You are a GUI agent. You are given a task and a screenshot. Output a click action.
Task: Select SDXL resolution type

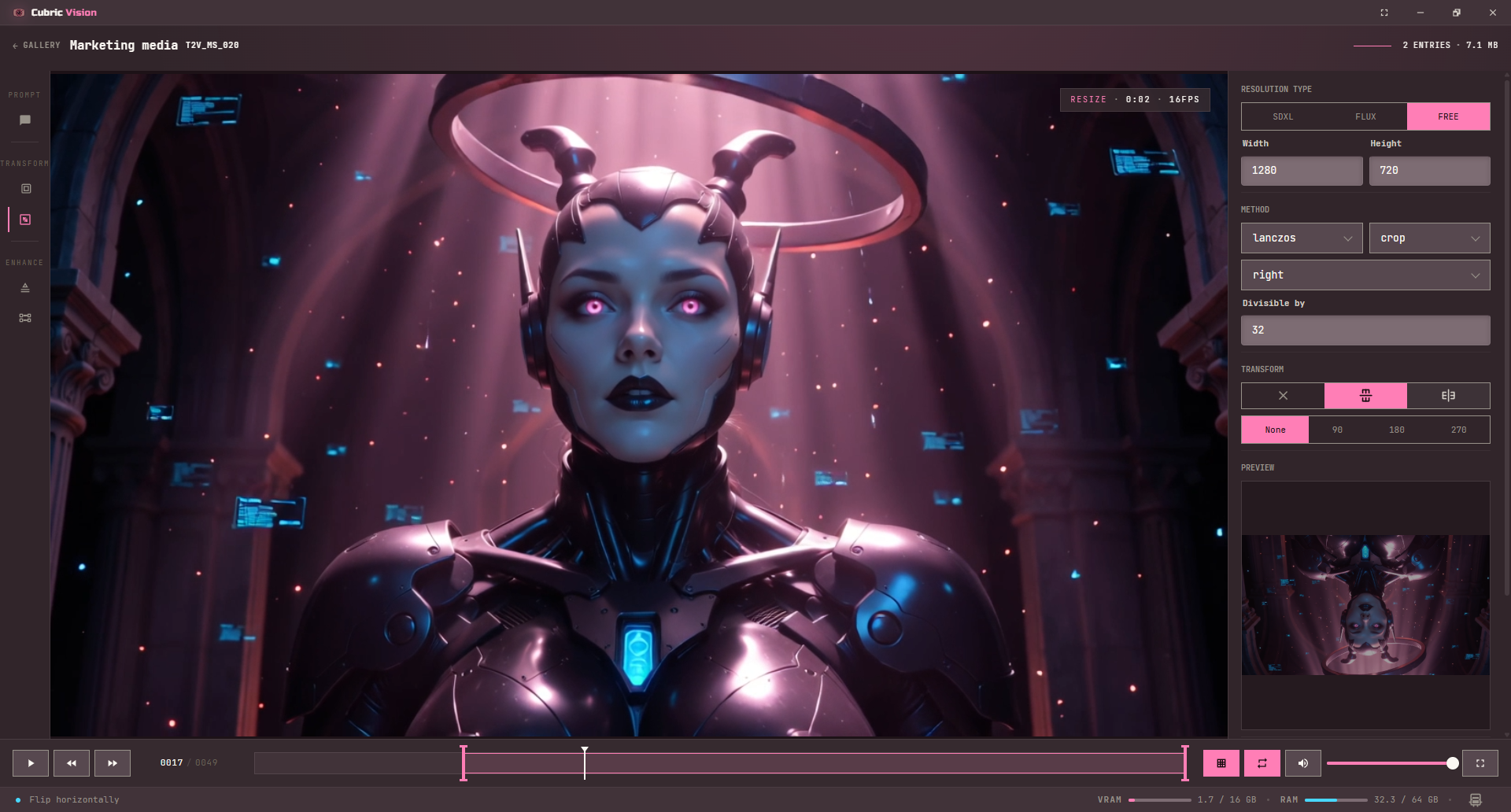click(x=1283, y=116)
